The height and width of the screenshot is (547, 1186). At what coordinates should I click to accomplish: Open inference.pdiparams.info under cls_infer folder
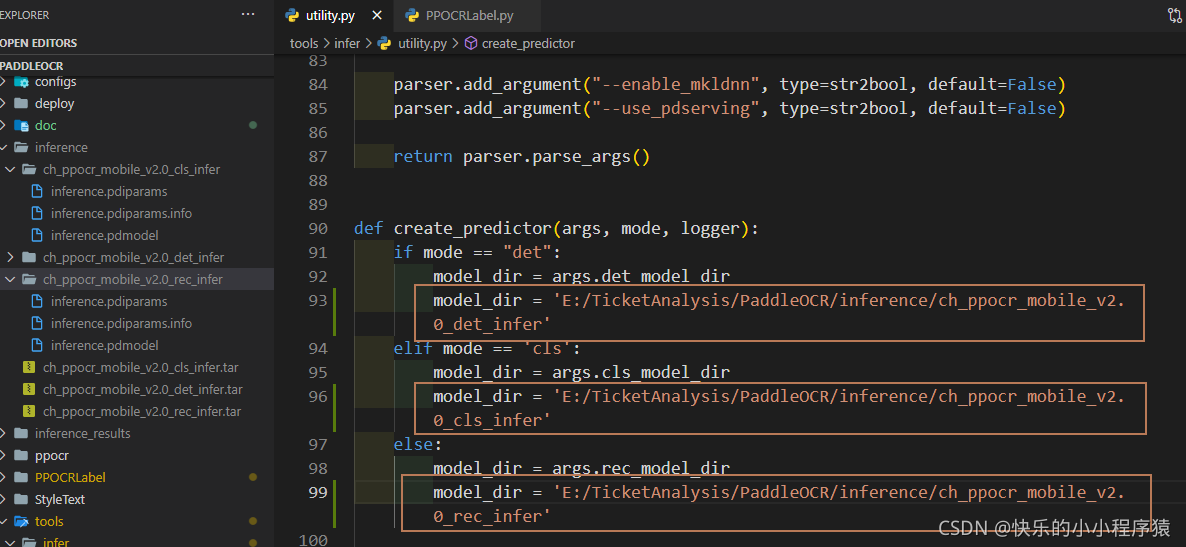[121, 213]
